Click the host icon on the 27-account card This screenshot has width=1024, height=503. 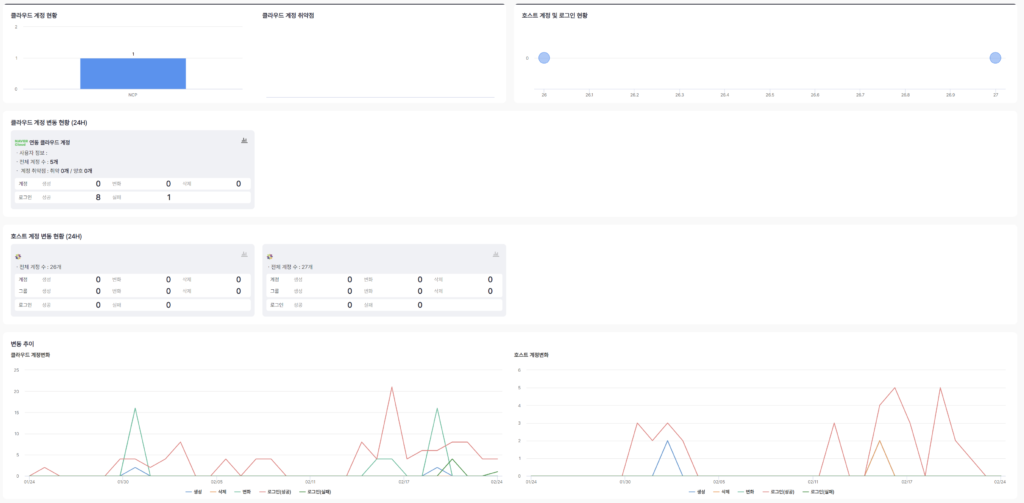[270, 256]
